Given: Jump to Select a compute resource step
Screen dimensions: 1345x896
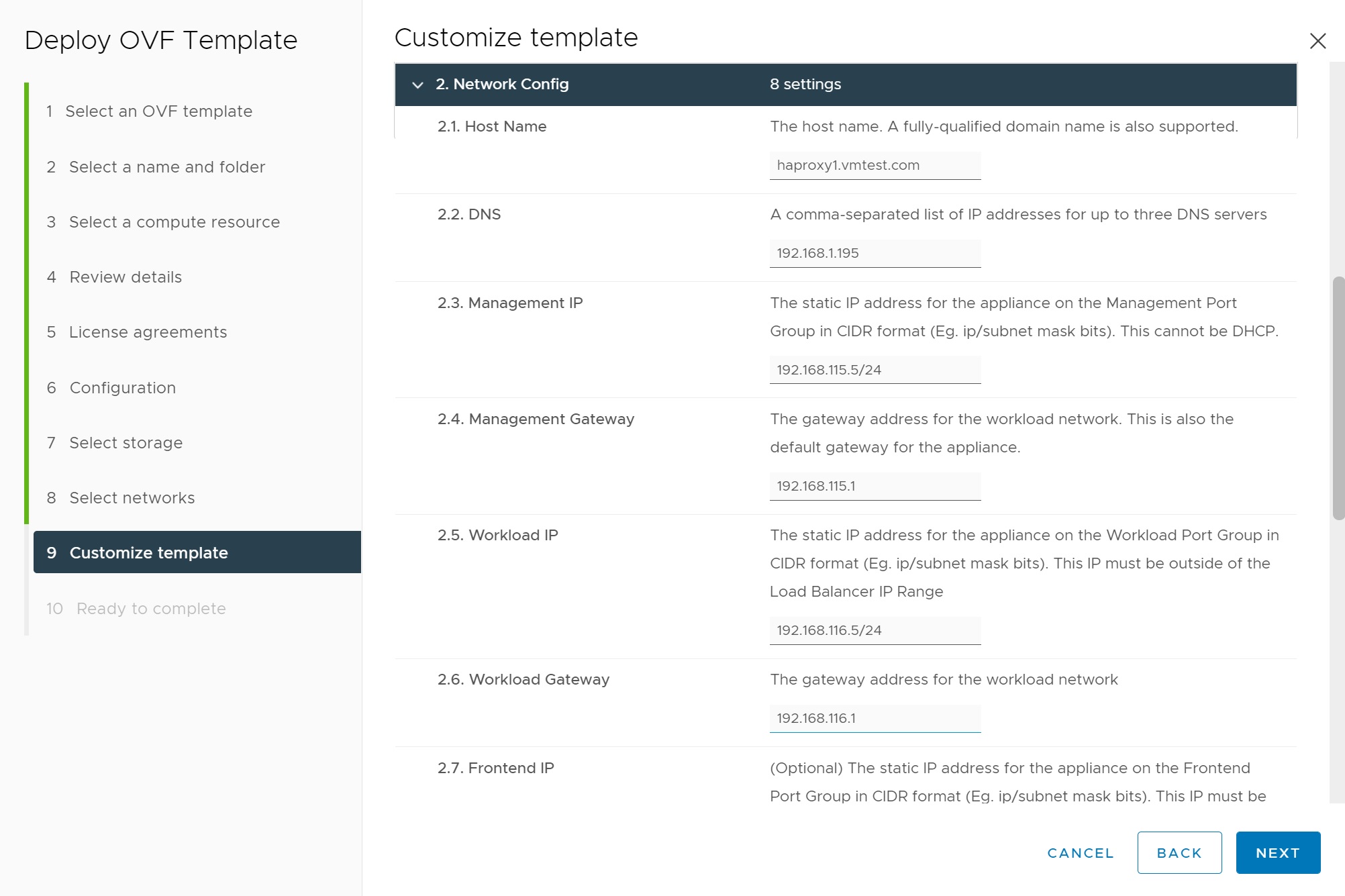Looking at the screenshot, I should (x=174, y=222).
